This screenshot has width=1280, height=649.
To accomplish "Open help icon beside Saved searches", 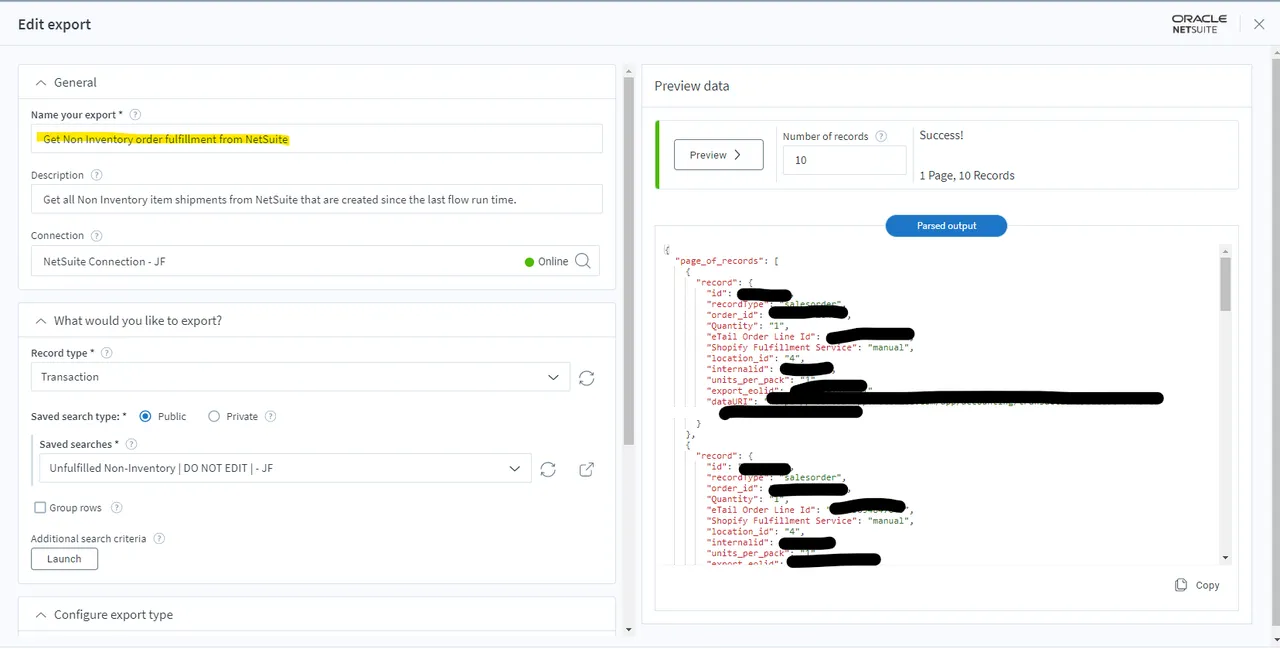I will point(132,444).
